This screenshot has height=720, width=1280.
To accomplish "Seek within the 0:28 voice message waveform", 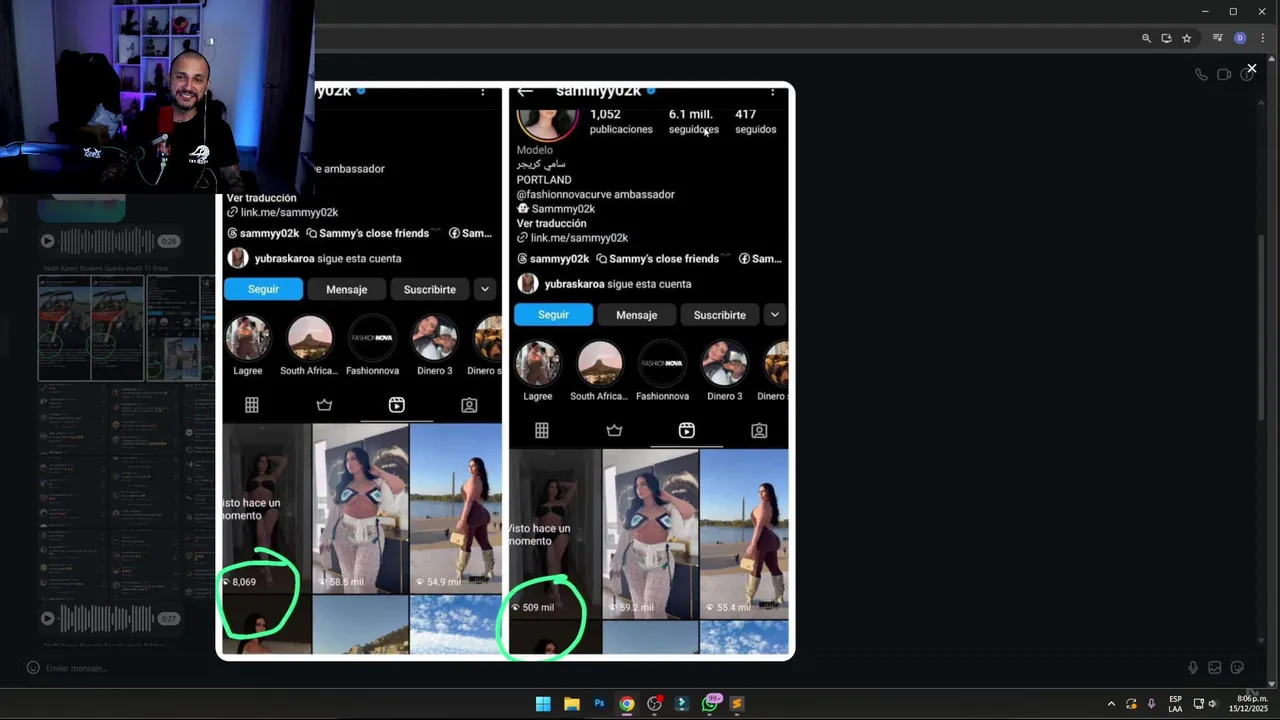I will (107, 241).
